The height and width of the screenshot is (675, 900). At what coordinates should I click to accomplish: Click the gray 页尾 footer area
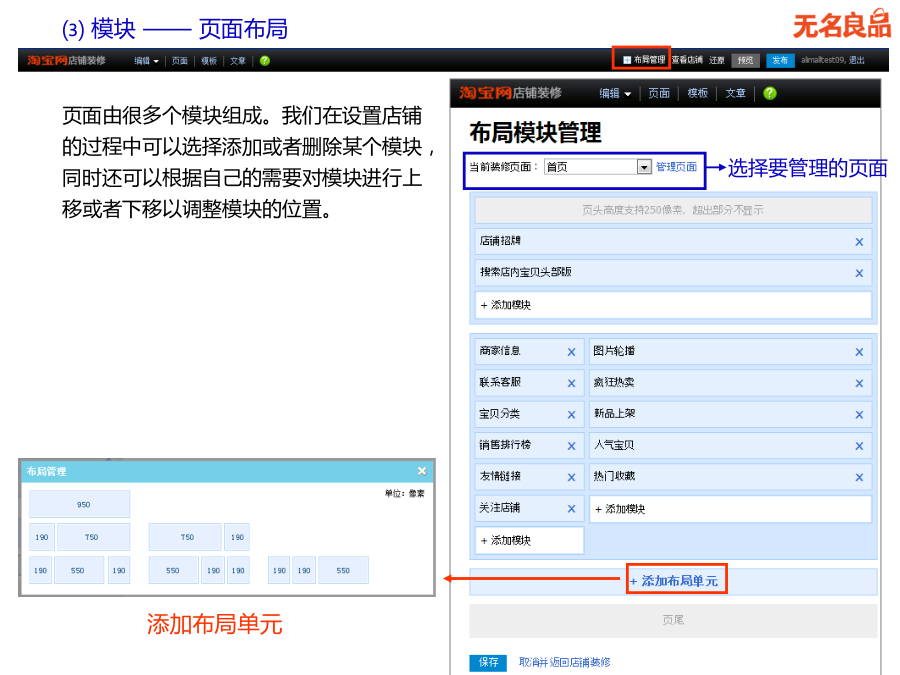(x=673, y=620)
